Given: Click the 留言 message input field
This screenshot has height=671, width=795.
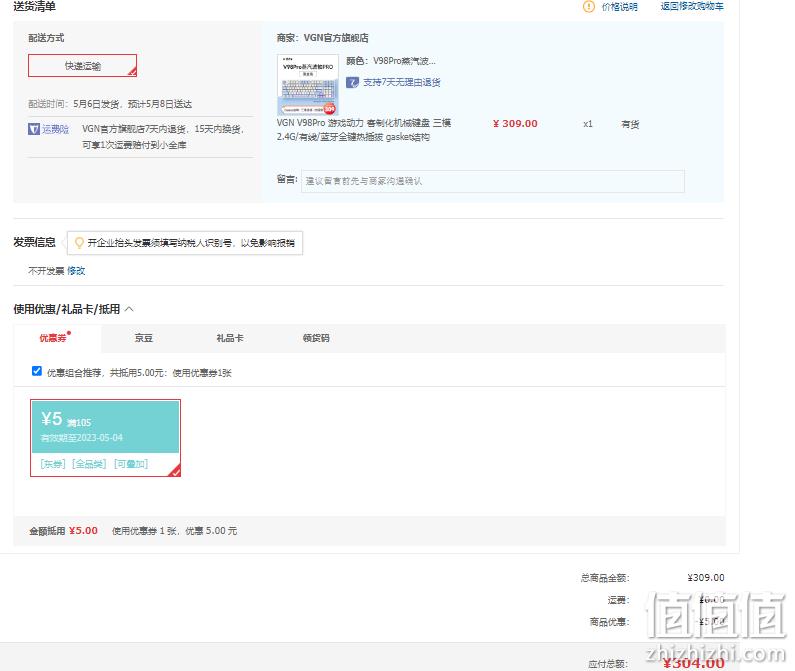Looking at the screenshot, I should [492, 181].
